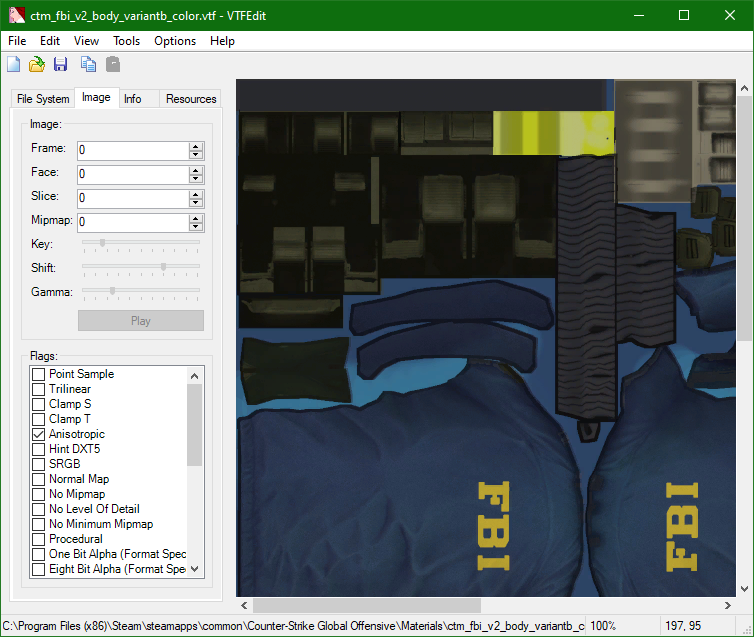
Task: Click the Flags list scroll down arrow
Action: point(195,569)
